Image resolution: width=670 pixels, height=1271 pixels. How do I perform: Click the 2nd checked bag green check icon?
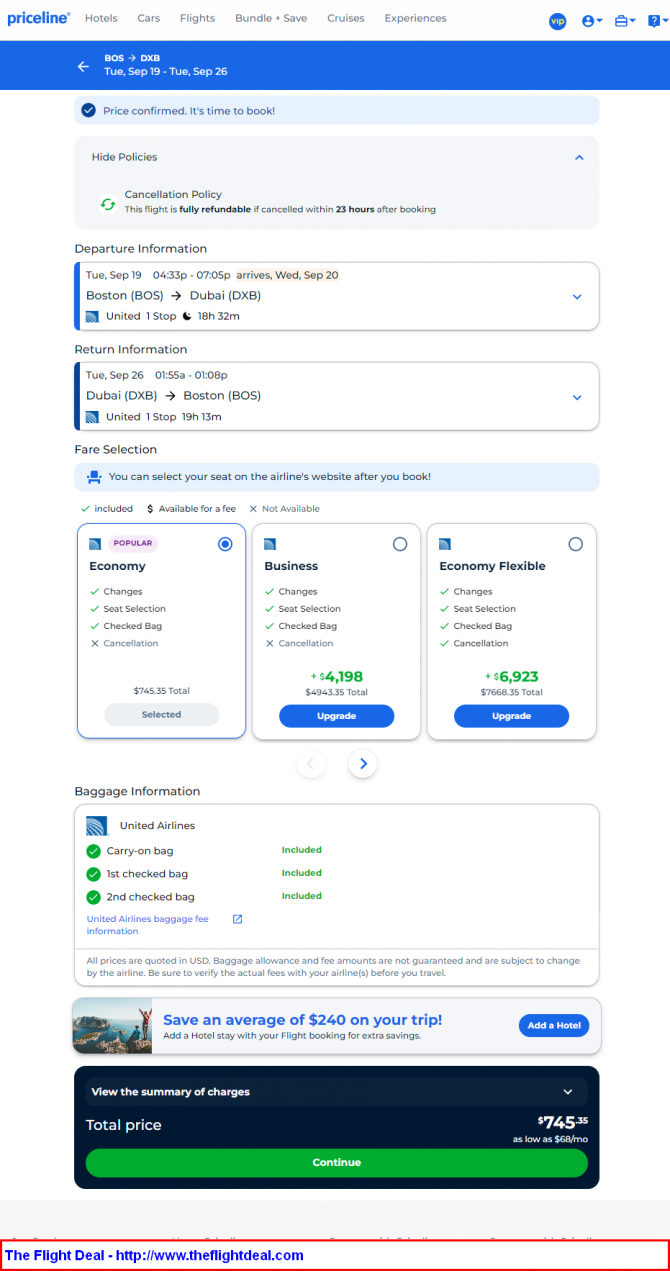point(93,897)
